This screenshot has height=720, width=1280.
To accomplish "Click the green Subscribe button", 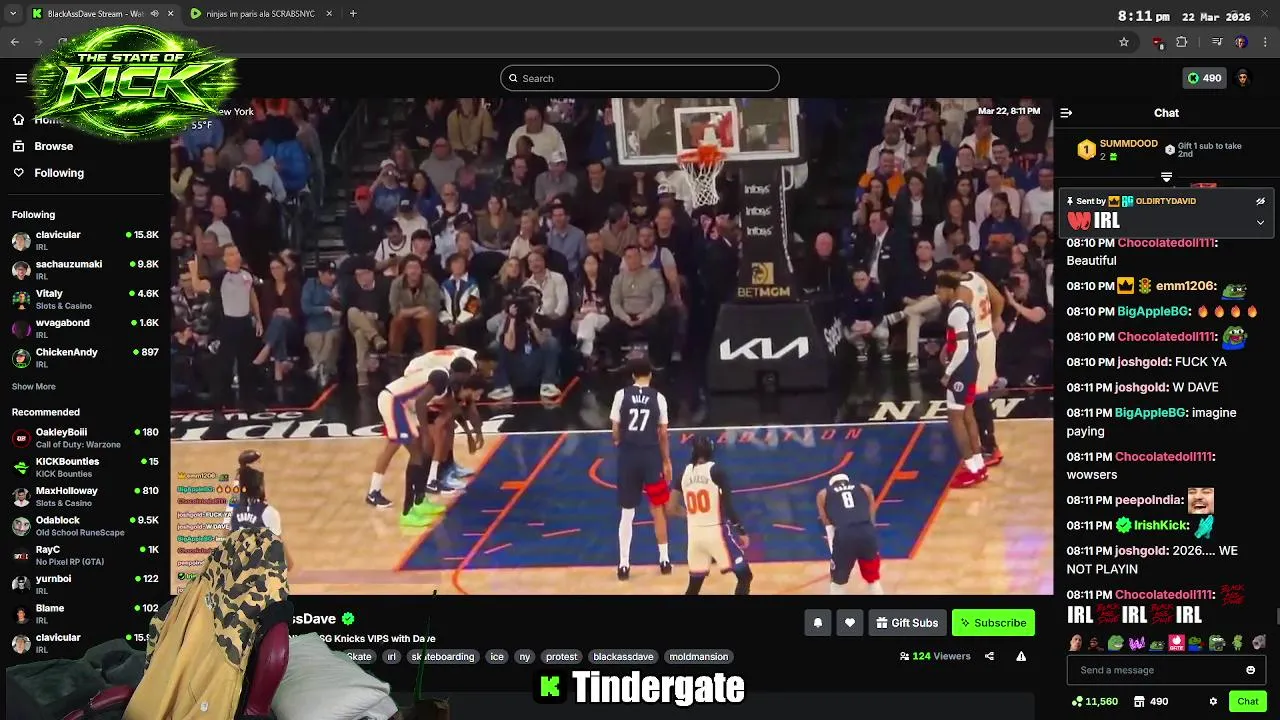I will 993,623.
